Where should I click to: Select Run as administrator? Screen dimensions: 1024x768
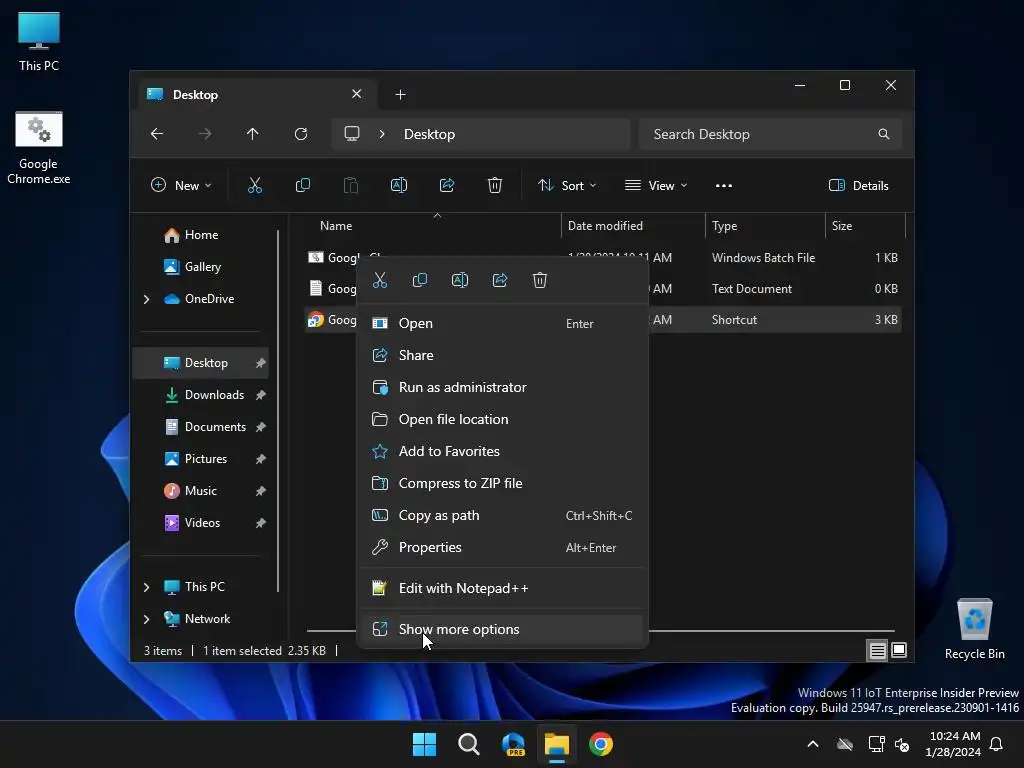(503, 387)
